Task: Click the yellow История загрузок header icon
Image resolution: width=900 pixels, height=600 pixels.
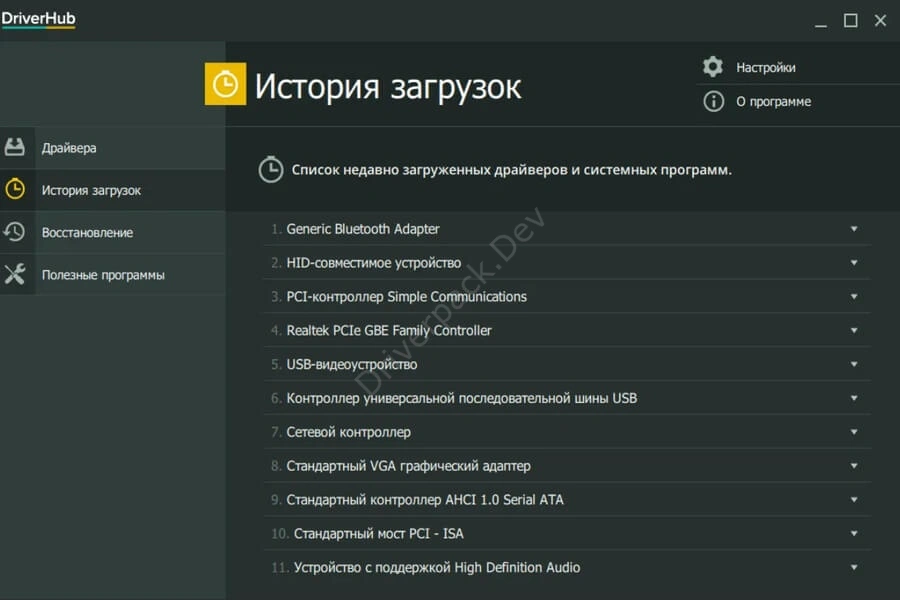Action: [x=225, y=84]
